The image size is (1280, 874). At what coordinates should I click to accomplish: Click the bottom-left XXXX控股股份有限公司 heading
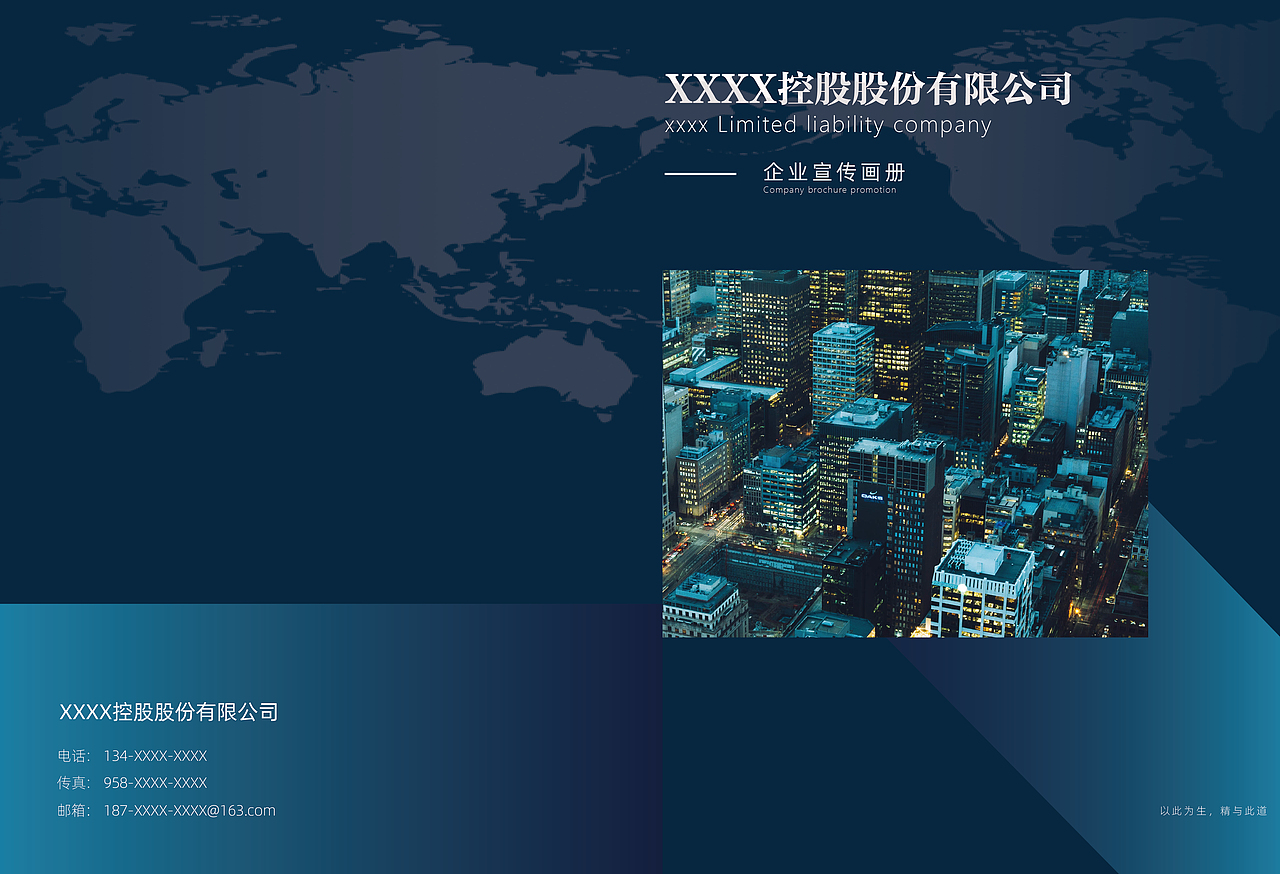pyautogui.click(x=168, y=712)
